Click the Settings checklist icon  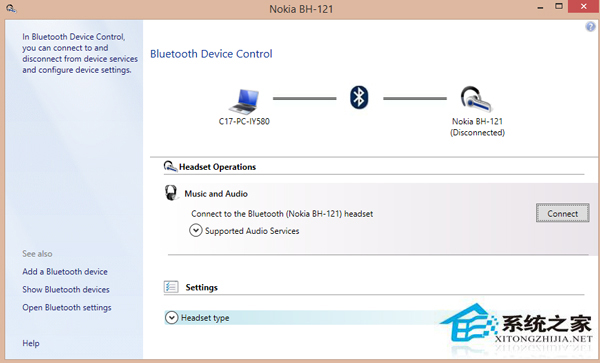(171, 286)
